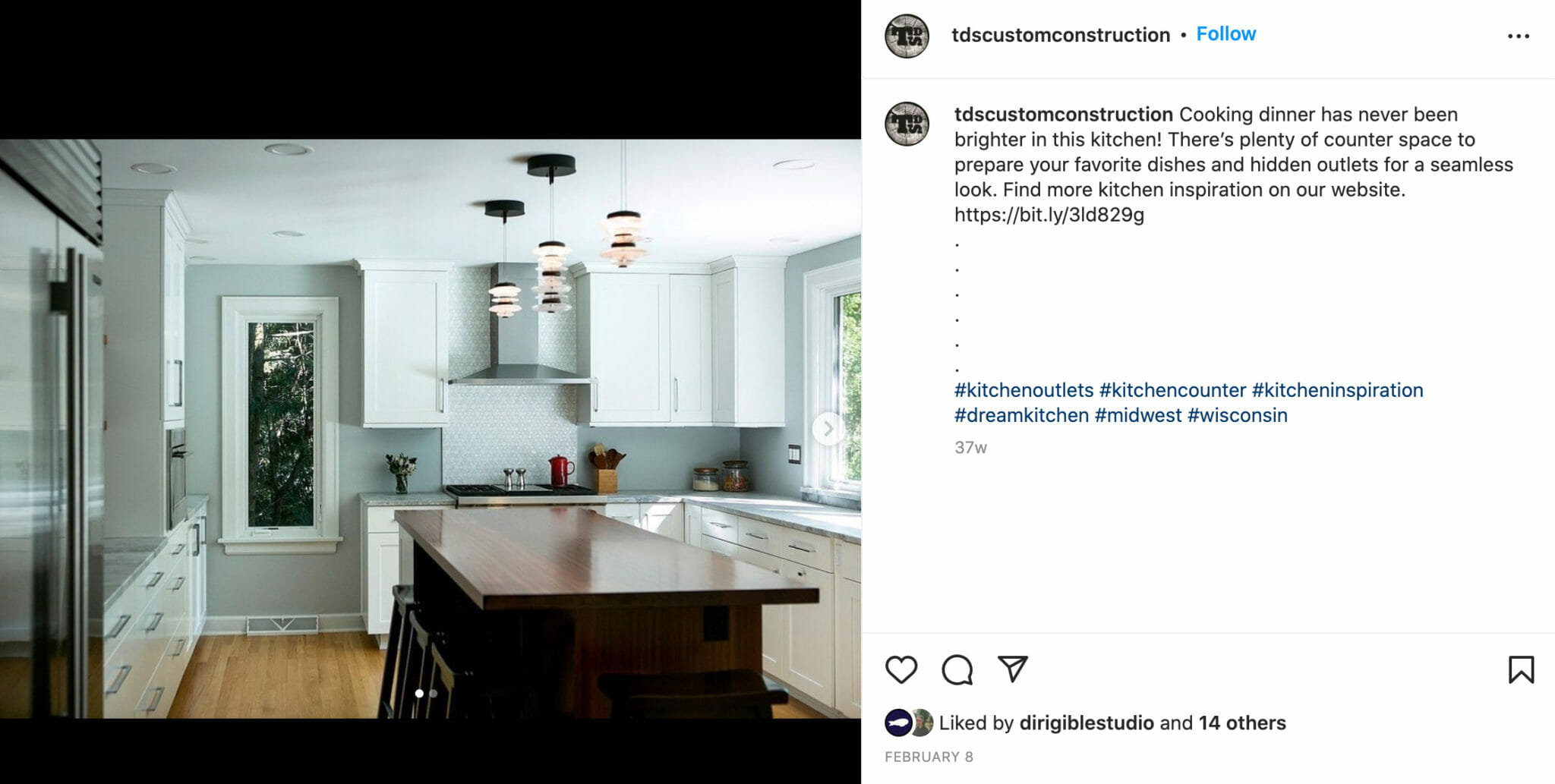Select the second carousel dot indicator
Image resolution: width=1555 pixels, height=784 pixels.
434,693
